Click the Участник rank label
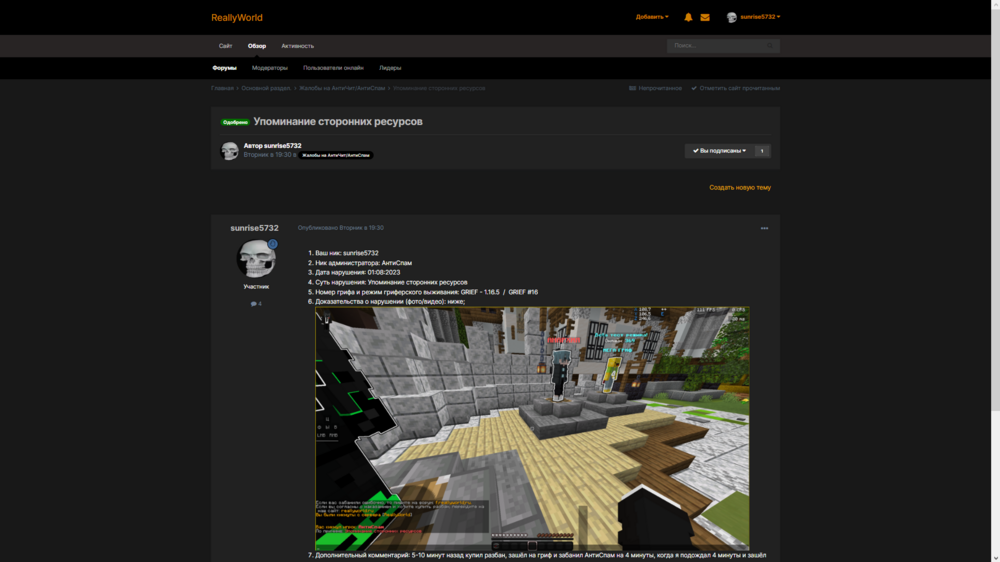1000x562 pixels. coord(256,287)
